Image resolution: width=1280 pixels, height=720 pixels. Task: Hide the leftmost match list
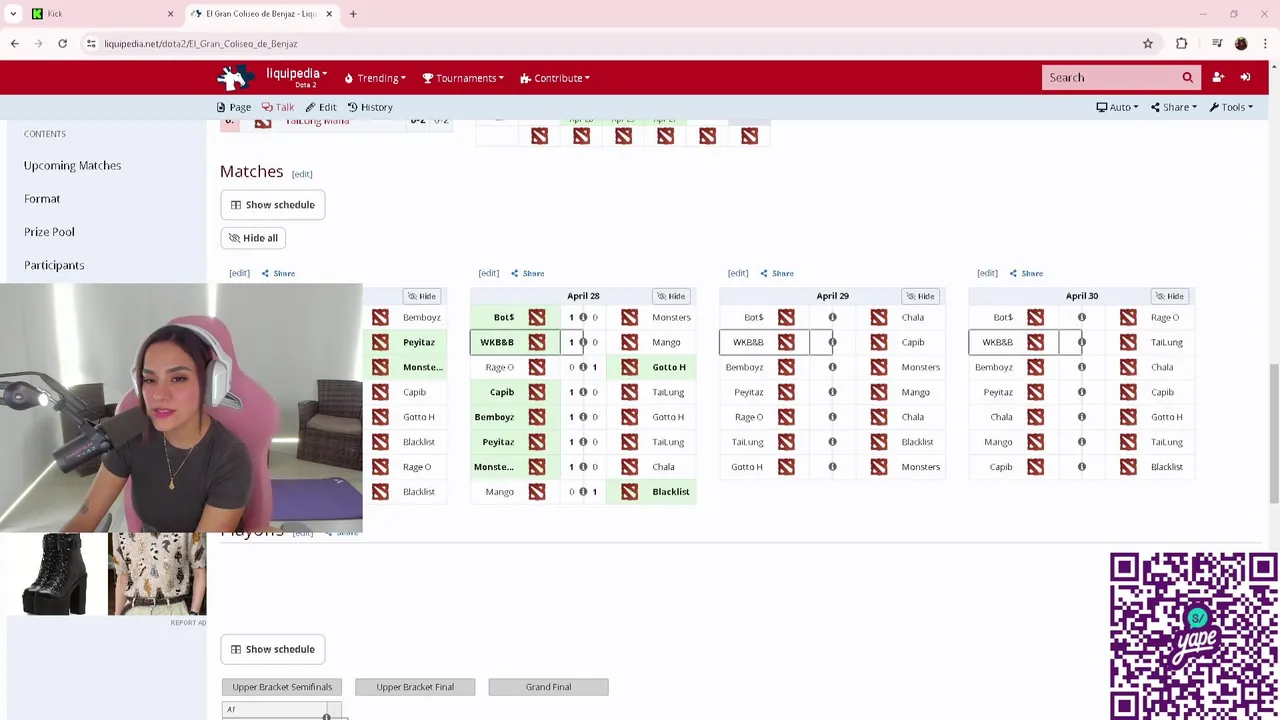(422, 296)
